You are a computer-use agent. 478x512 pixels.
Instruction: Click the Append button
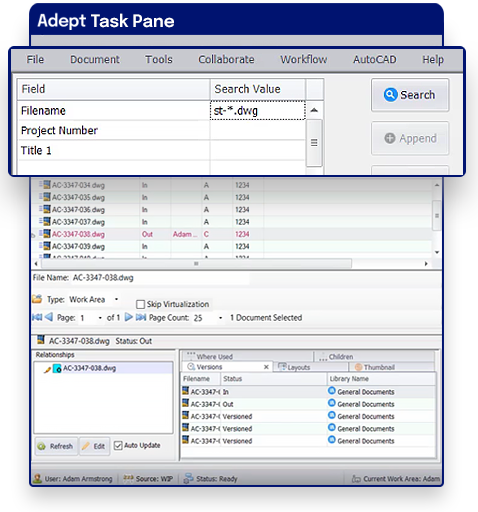(x=410, y=138)
